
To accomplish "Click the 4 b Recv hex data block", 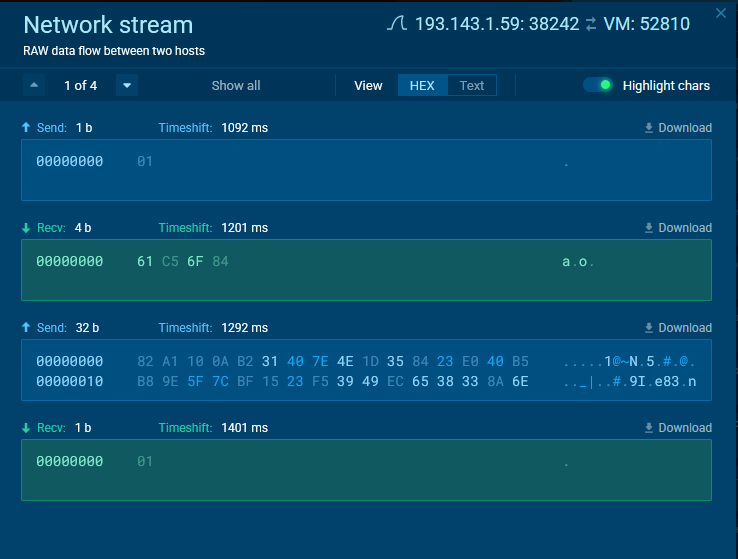I will coord(366,270).
